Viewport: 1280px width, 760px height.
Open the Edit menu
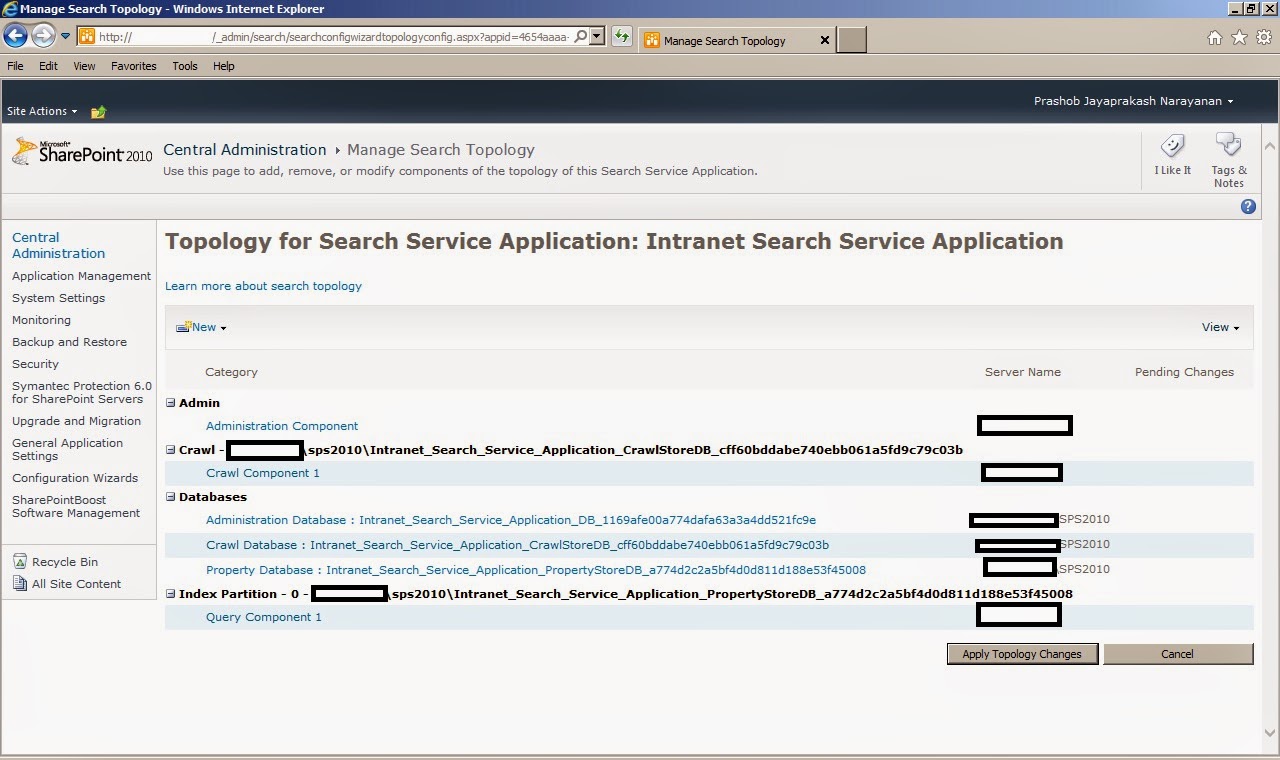click(x=48, y=66)
